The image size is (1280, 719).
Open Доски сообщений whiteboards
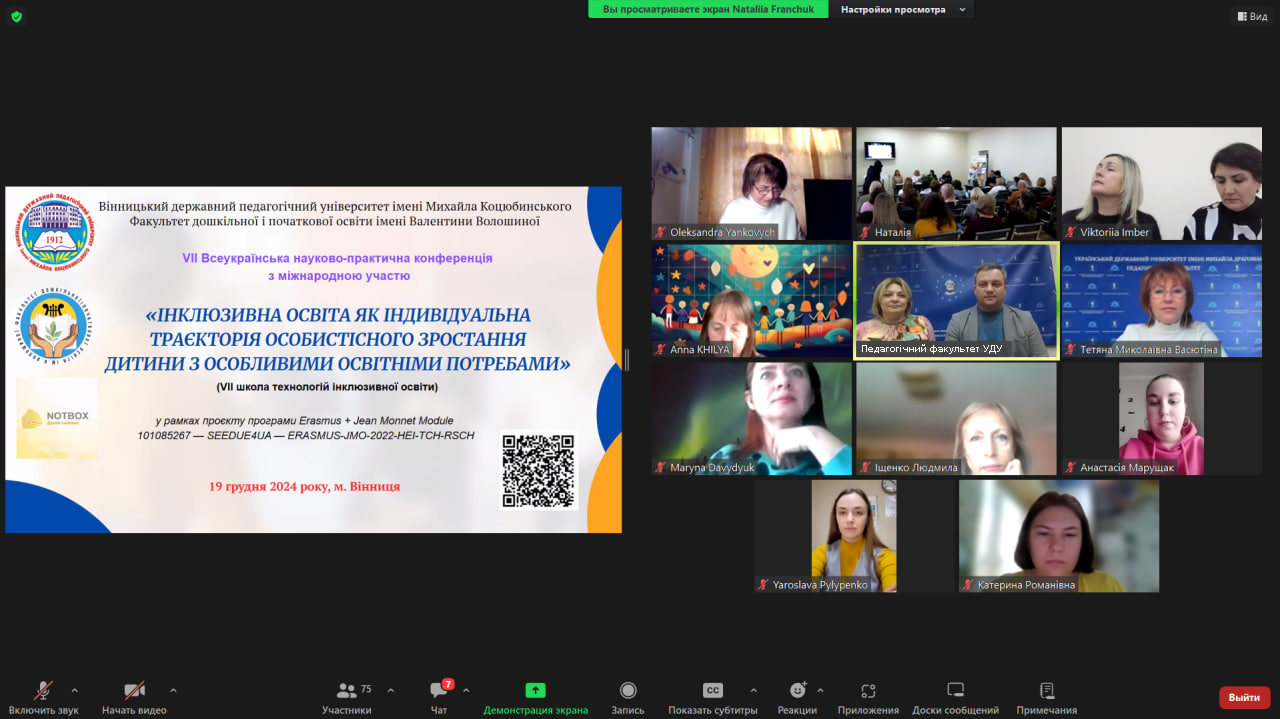[953, 695]
